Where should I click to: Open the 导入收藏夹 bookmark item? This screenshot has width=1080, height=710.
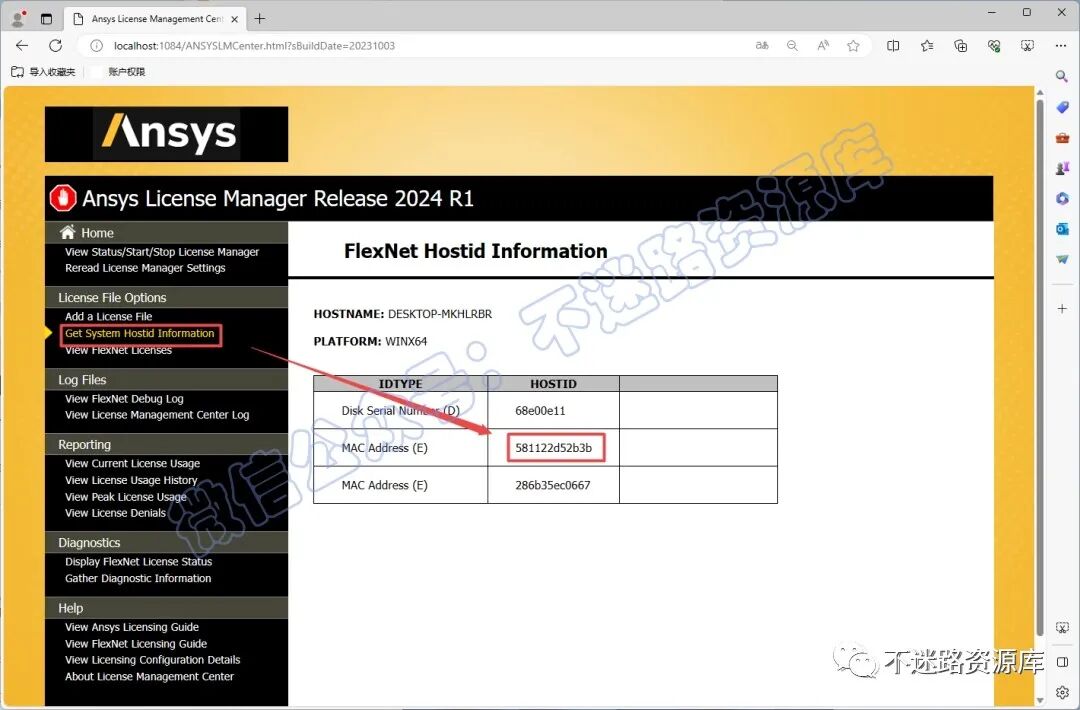point(43,72)
